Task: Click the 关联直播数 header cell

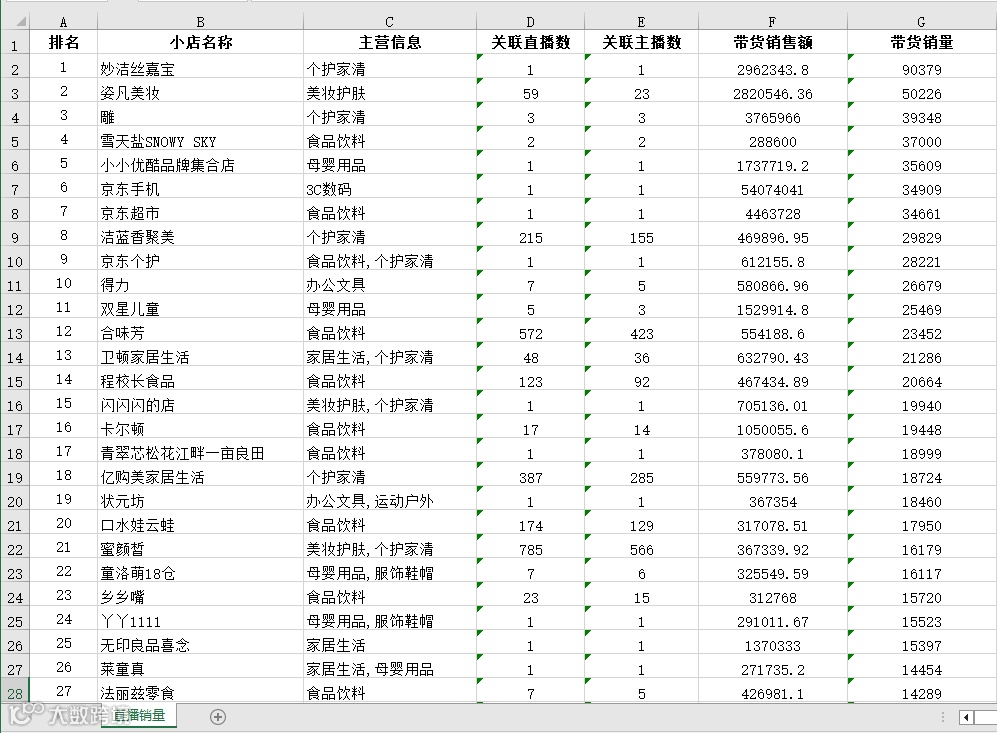Action: pyautogui.click(x=530, y=42)
